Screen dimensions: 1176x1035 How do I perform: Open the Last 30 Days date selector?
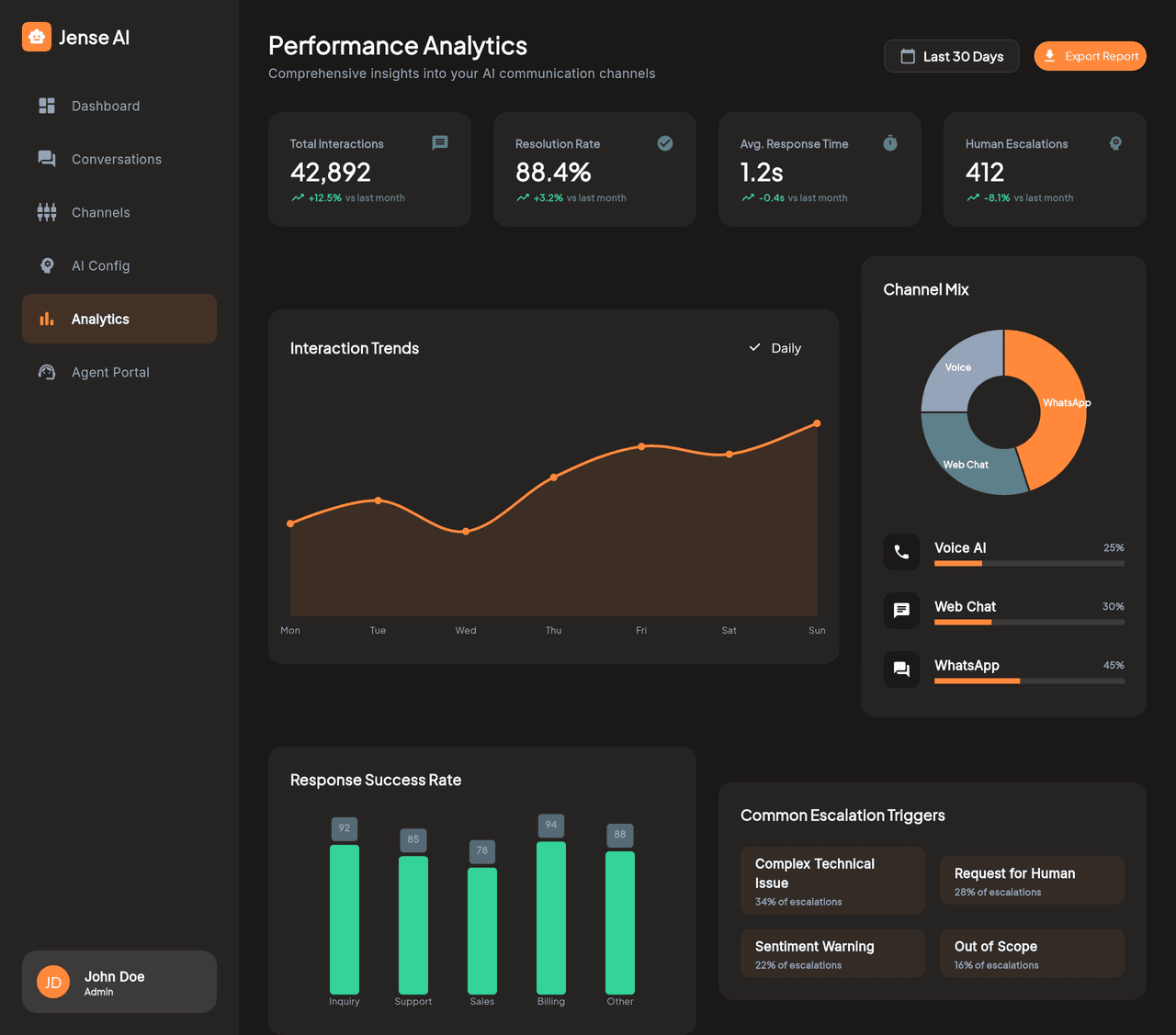pos(951,56)
